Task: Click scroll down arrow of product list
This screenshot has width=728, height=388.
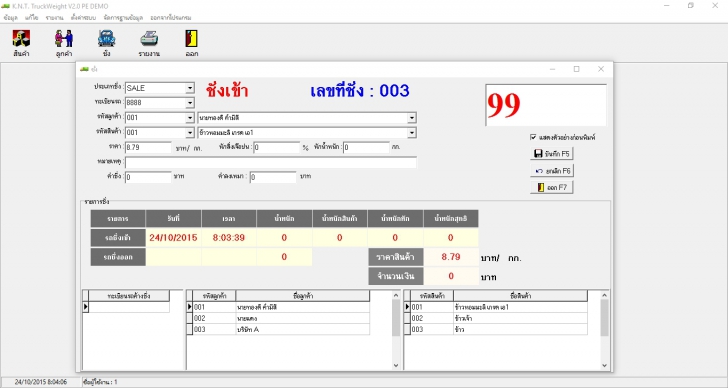Action: [604, 365]
